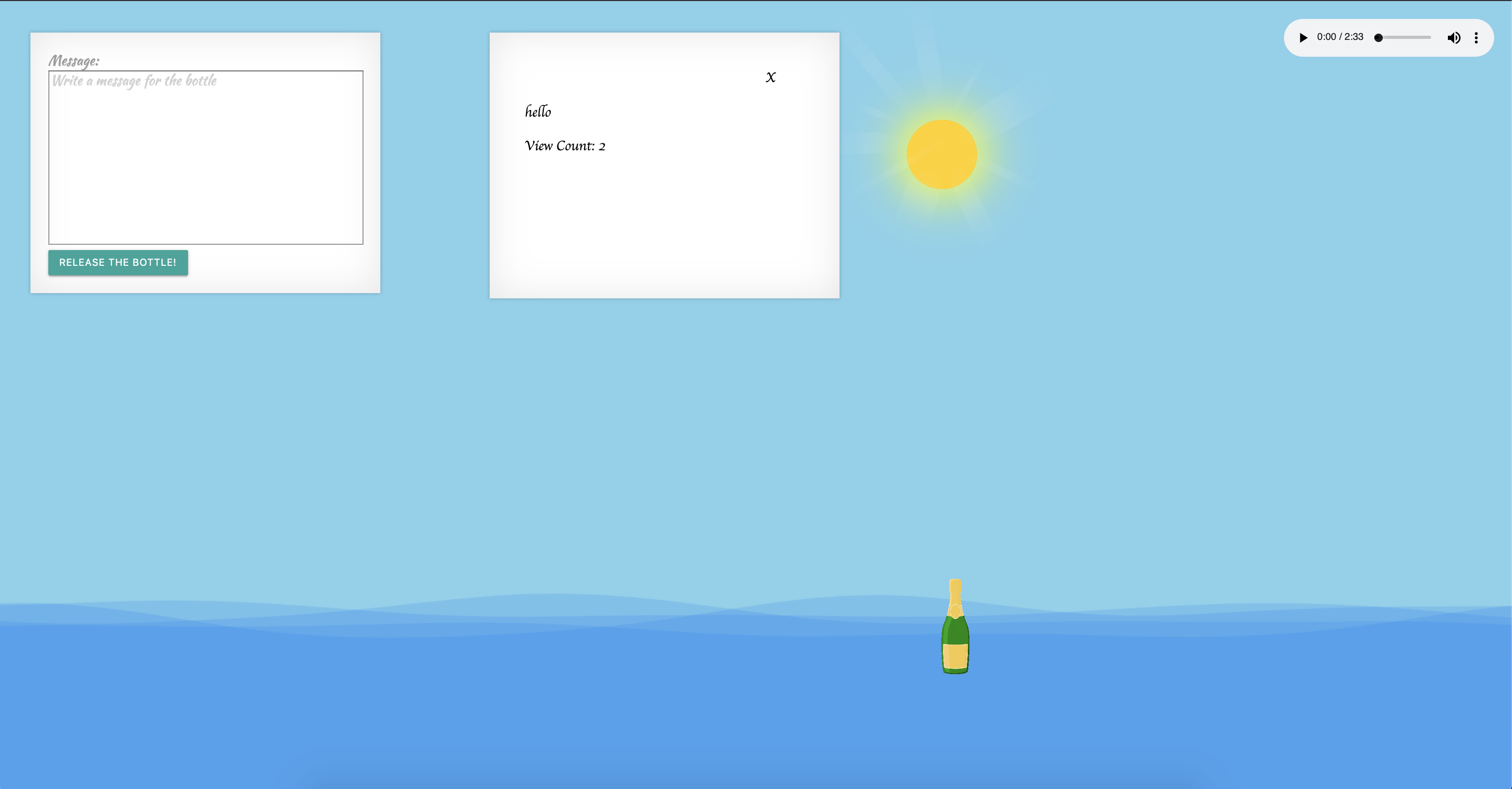Click the audio progress slider
This screenshot has height=789, width=1512.
click(x=1404, y=38)
